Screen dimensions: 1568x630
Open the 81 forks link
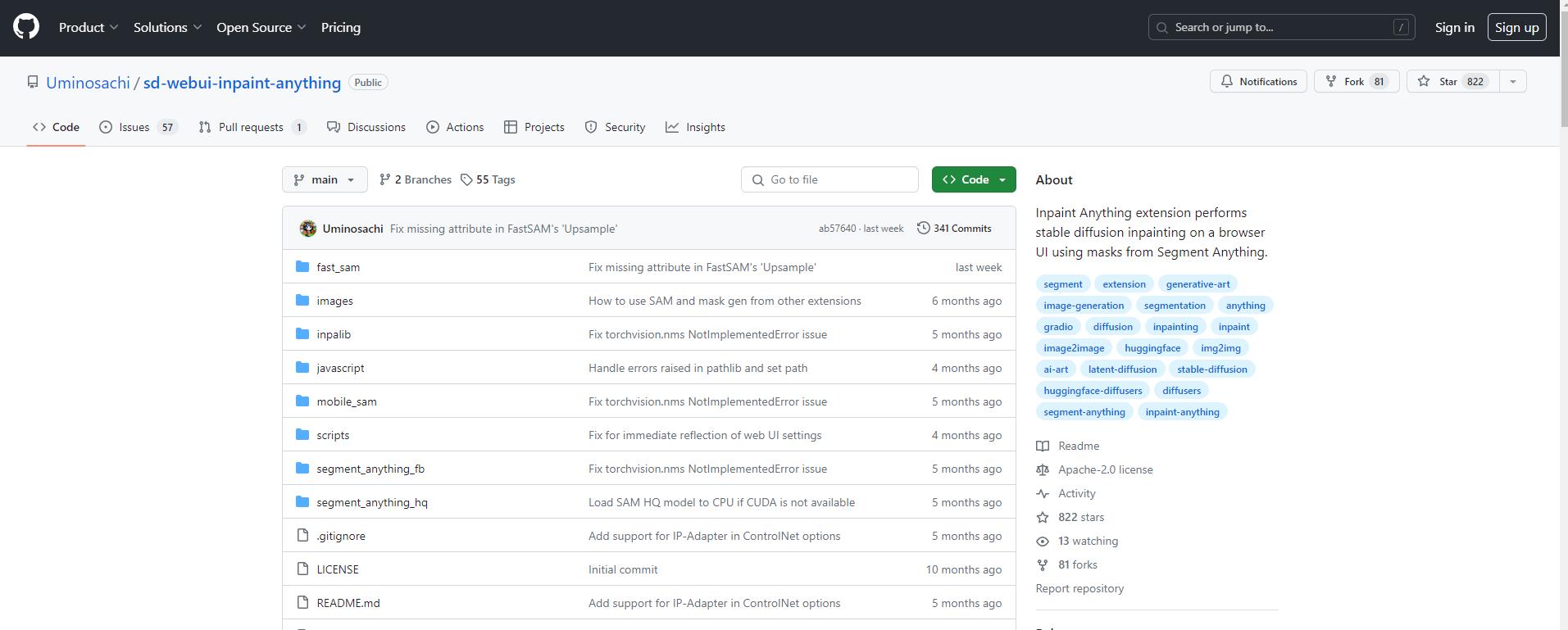click(x=1077, y=564)
